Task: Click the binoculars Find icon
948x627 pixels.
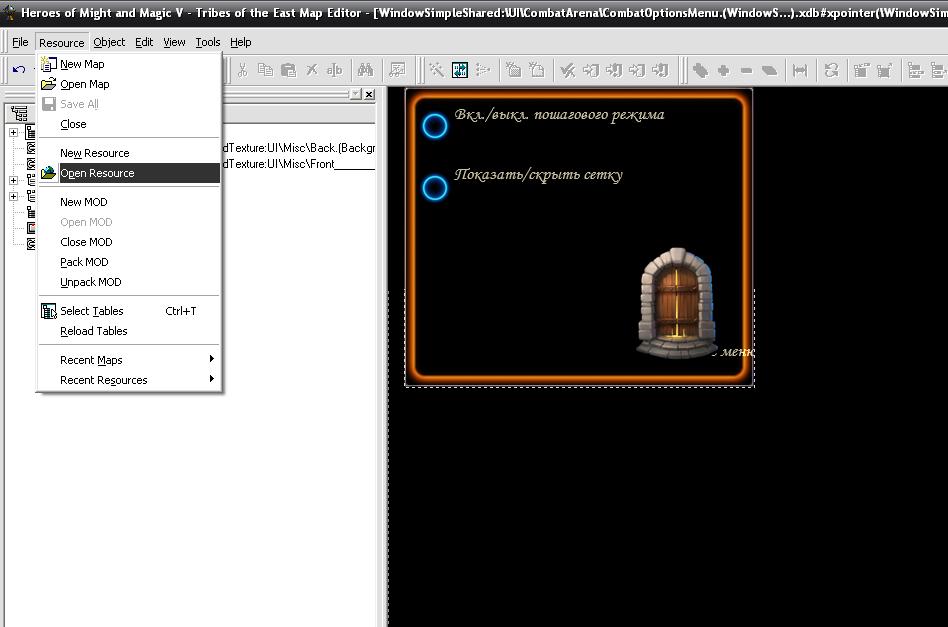Action: click(365, 70)
